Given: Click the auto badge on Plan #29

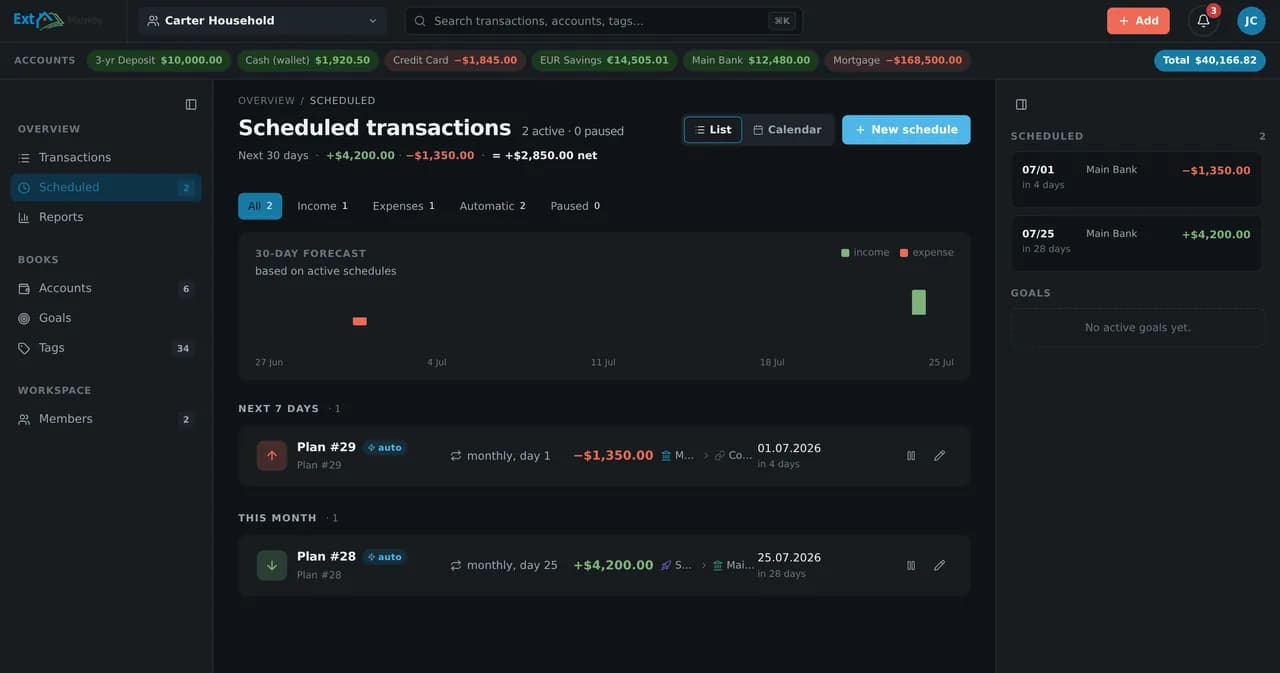Looking at the screenshot, I should [385, 448].
